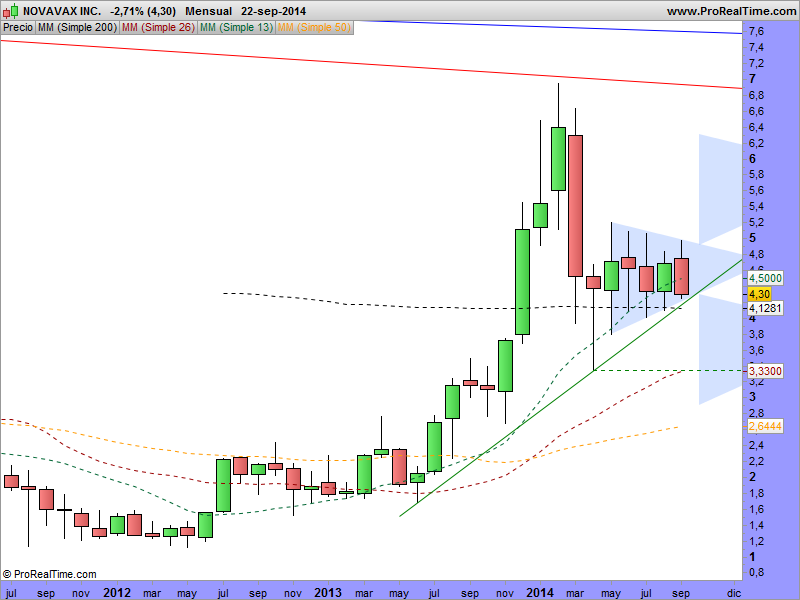Select the orange 2,6444 price tag
800x600 pixels.
[765, 426]
